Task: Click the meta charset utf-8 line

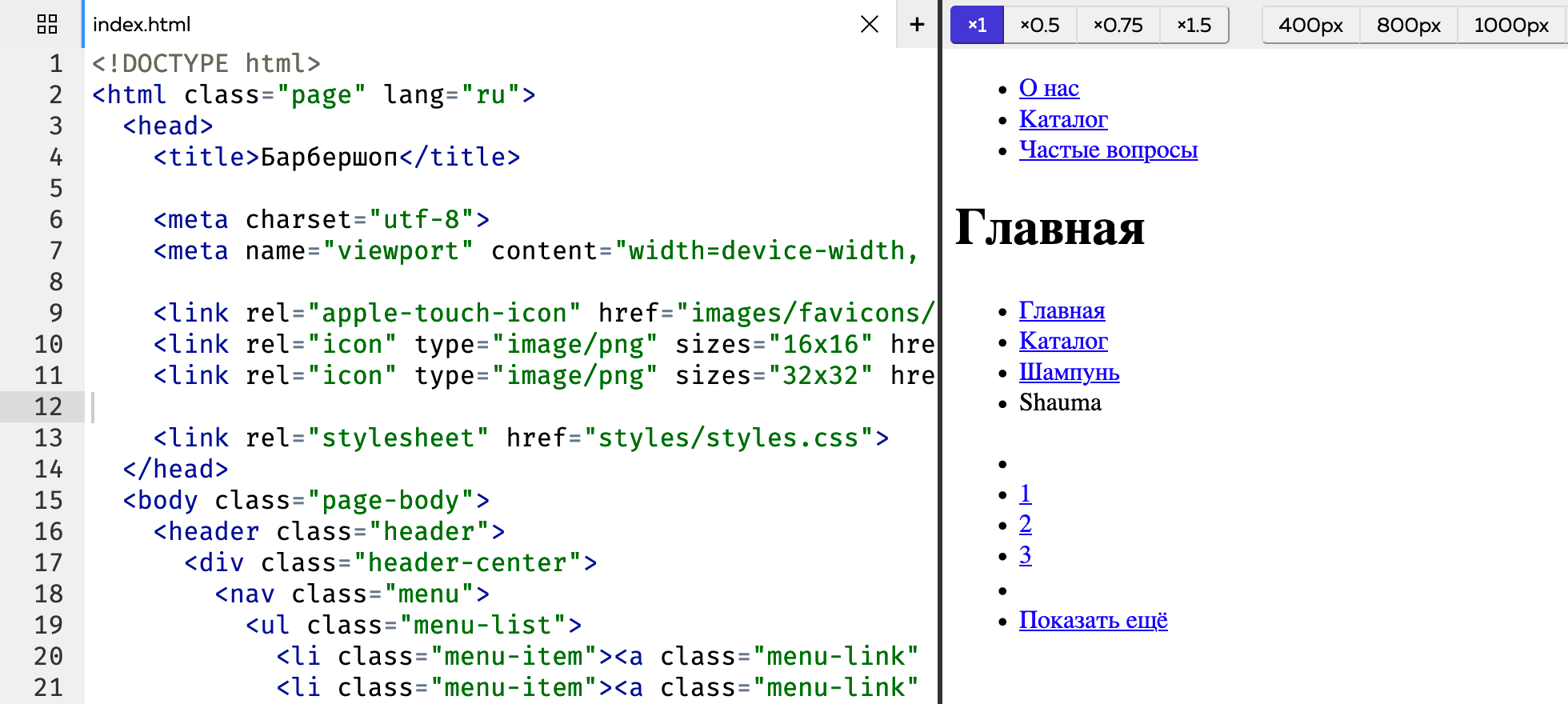Action: tap(322, 219)
